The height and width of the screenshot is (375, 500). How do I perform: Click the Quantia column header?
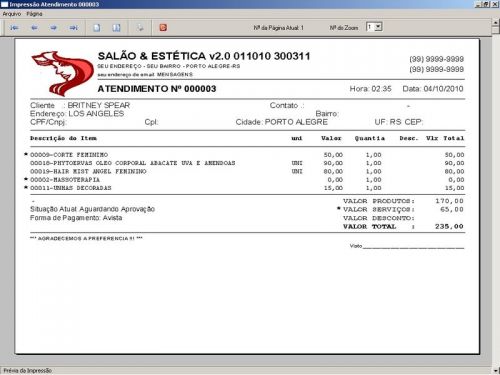click(370, 138)
